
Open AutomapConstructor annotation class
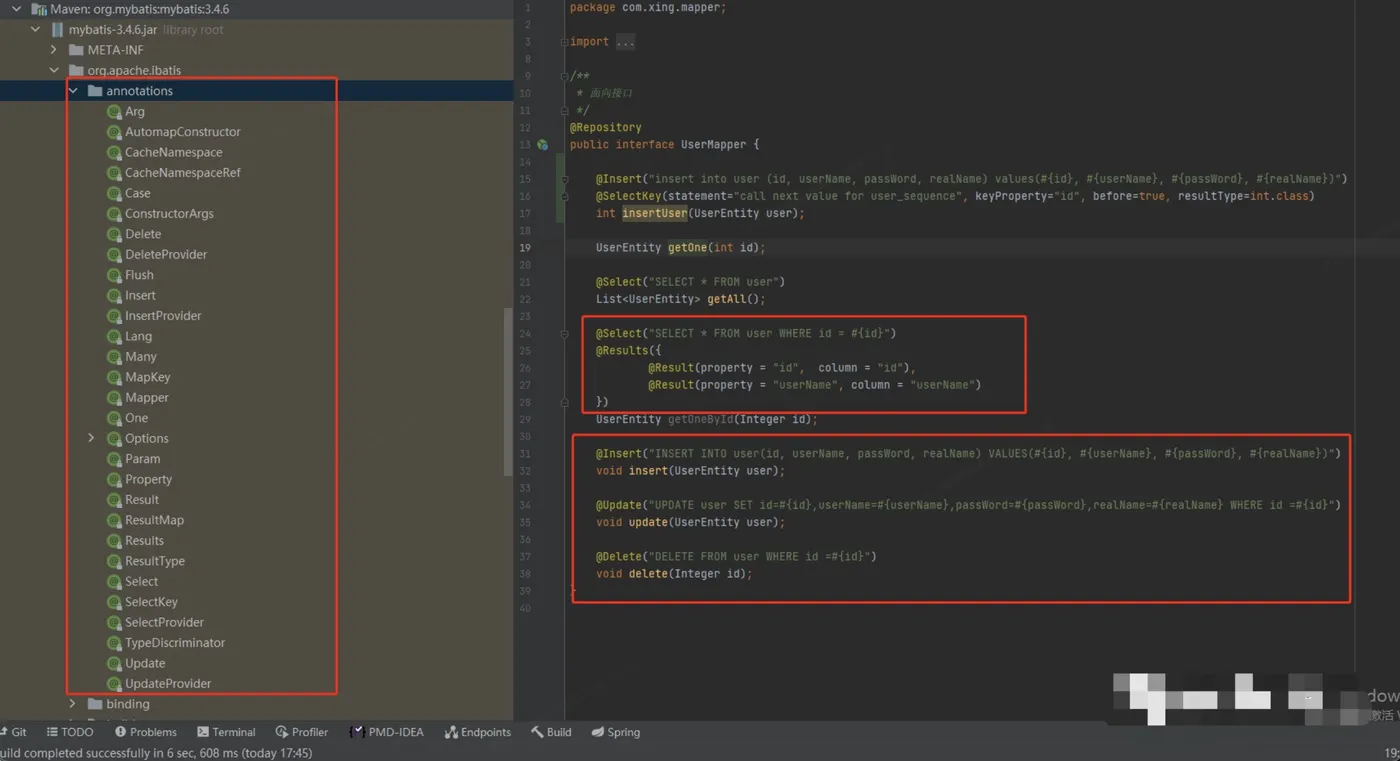[182, 132]
